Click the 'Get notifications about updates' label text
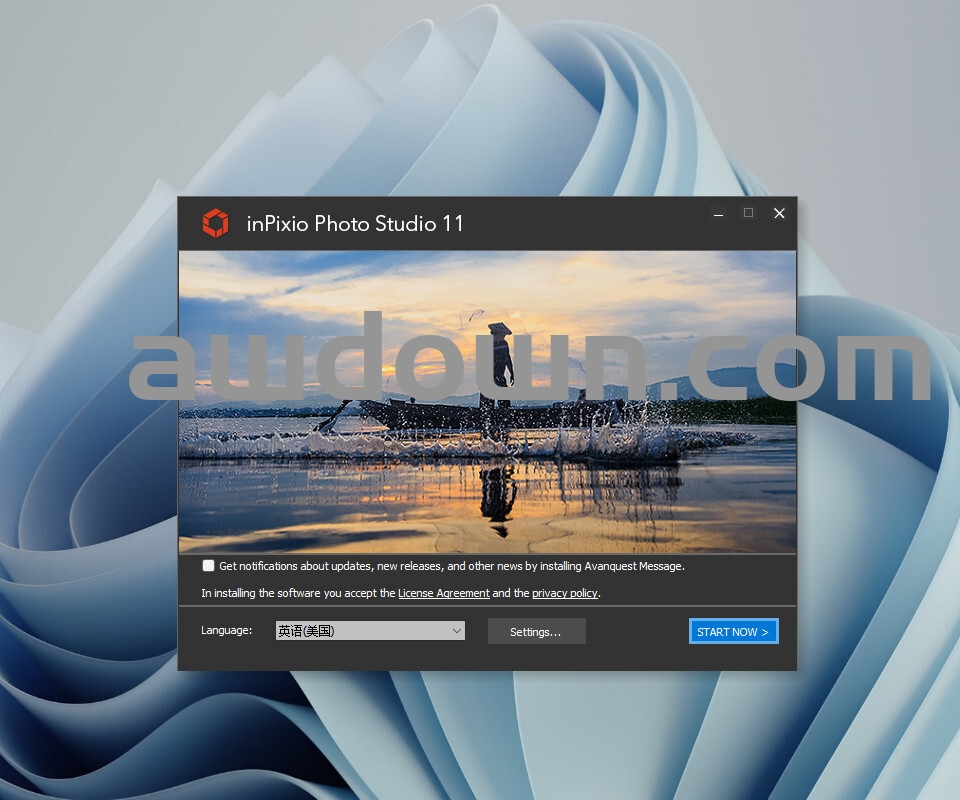The height and width of the screenshot is (800, 960). coord(451,566)
